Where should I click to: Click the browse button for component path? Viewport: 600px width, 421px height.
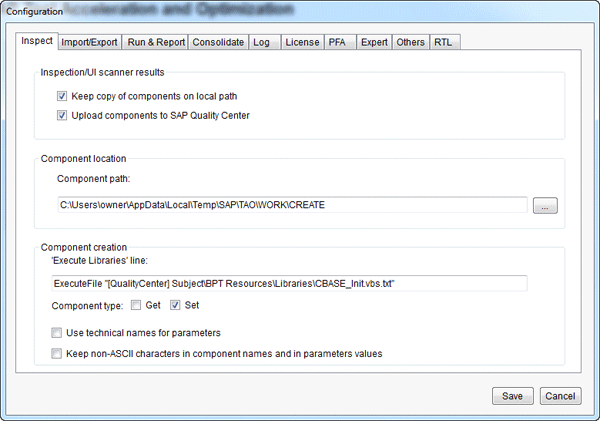[x=545, y=205]
